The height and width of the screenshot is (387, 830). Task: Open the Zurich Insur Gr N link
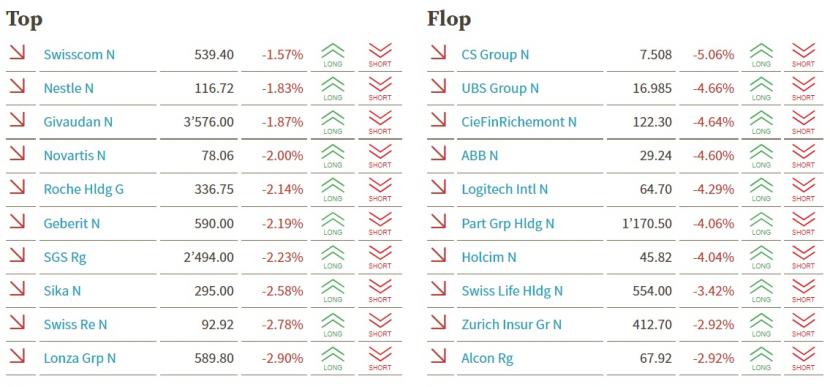click(511, 325)
